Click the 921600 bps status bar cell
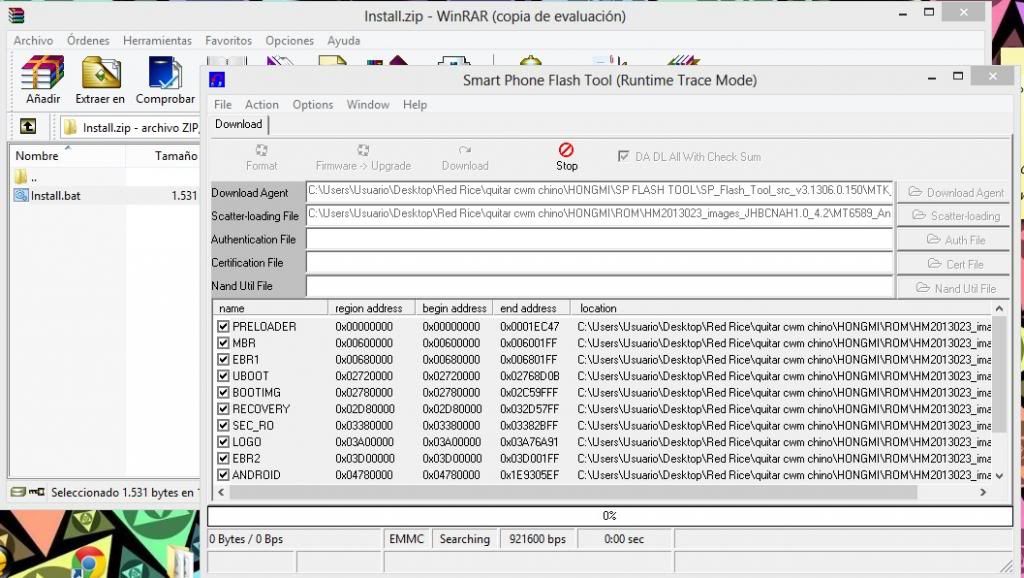The width and height of the screenshot is (1024, 578). [537, 539]
